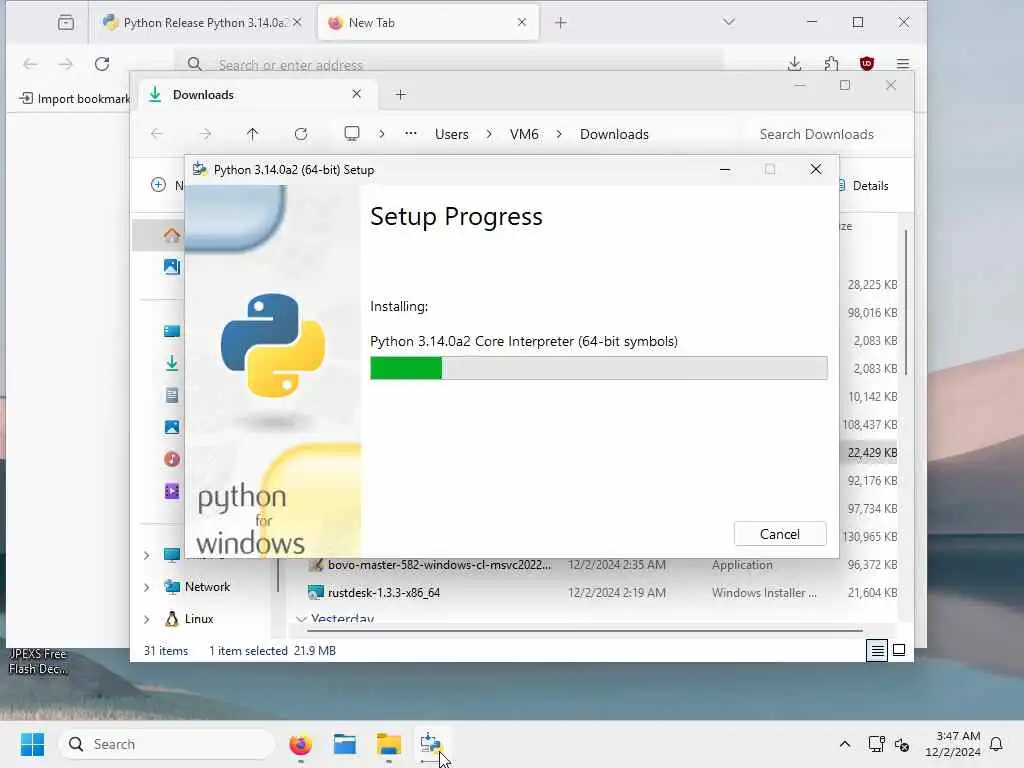Cancel the Python setup installation
Viewport: 1024px width, 768px height.
click(x=780, y=534)
